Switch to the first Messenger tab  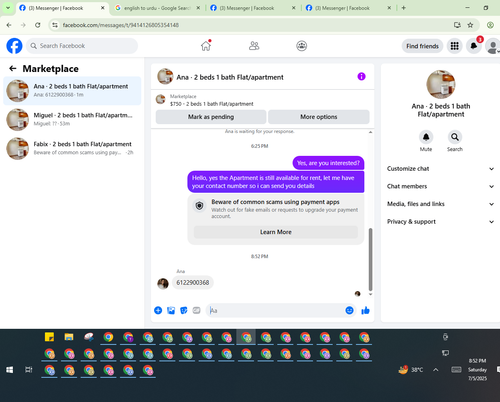[62, 8]
